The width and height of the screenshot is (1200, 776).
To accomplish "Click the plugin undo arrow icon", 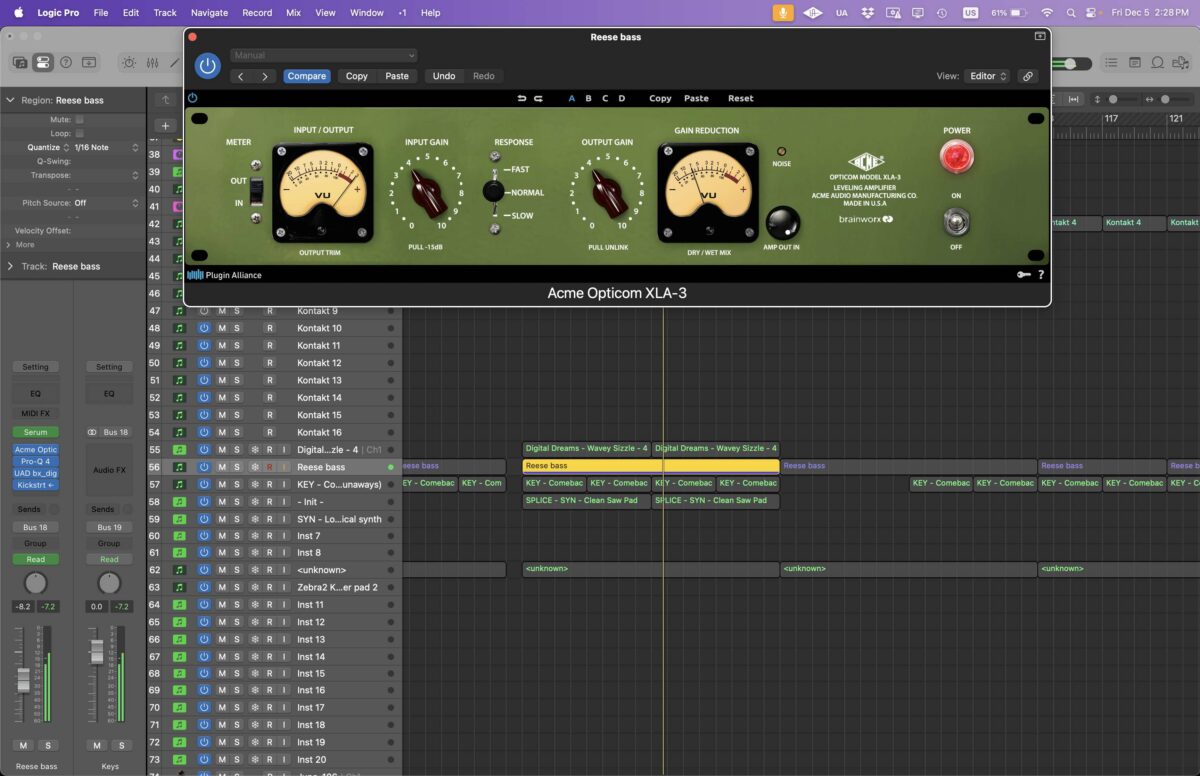I will [521, 98].
